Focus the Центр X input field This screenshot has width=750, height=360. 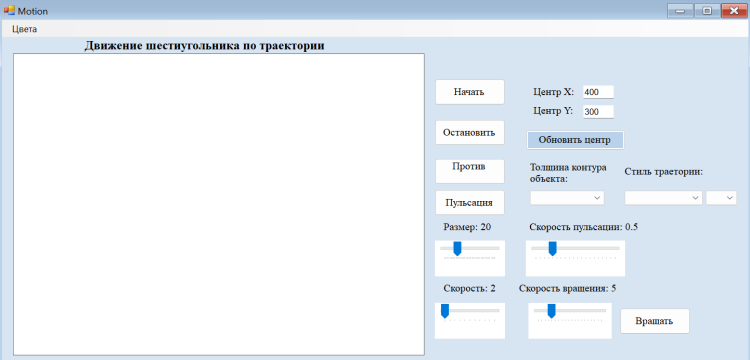[x=598, y=92]
